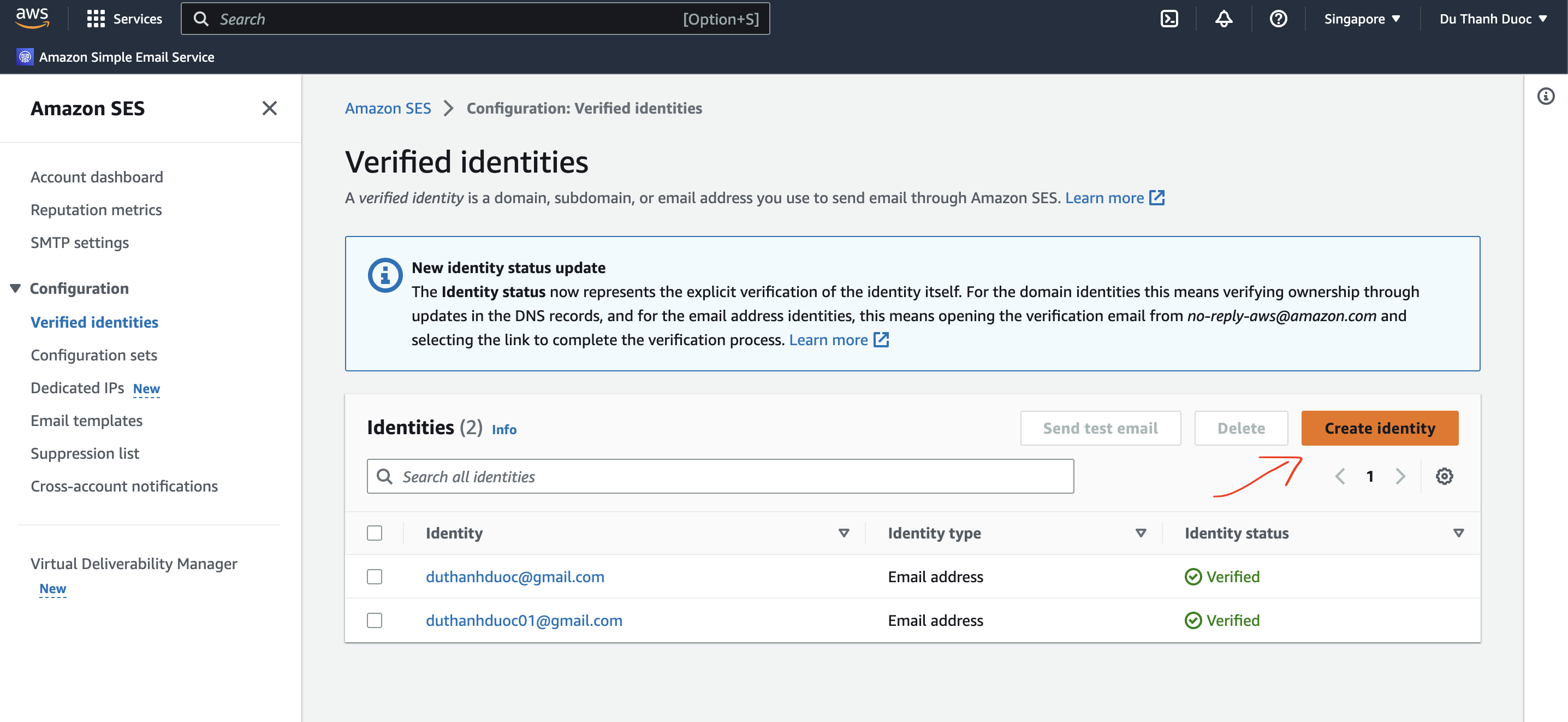This screenshot has height=722, width=1568.
Task: Open Reputation metrics
Action: 96,209
